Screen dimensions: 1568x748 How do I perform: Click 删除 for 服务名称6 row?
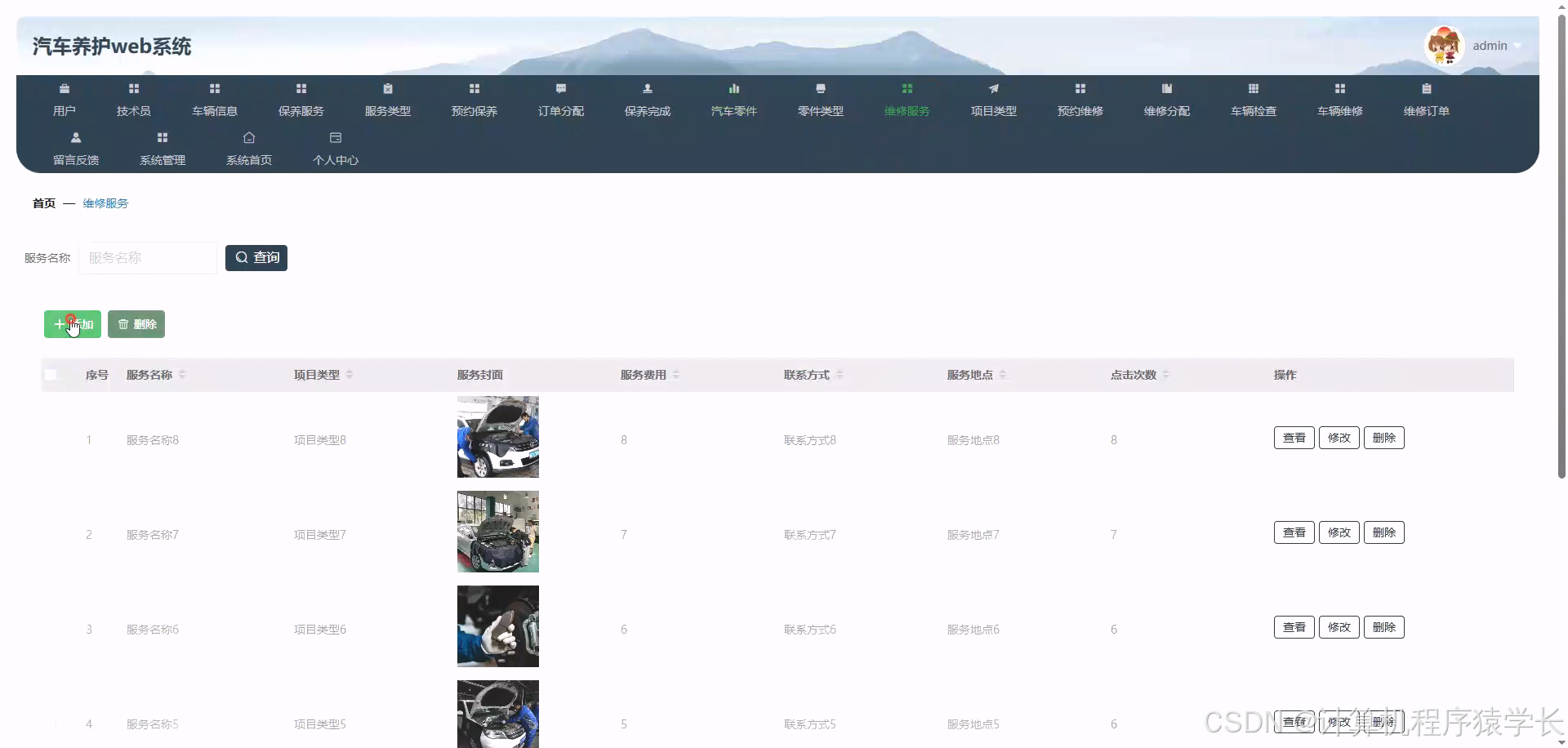pos(1384,627)
